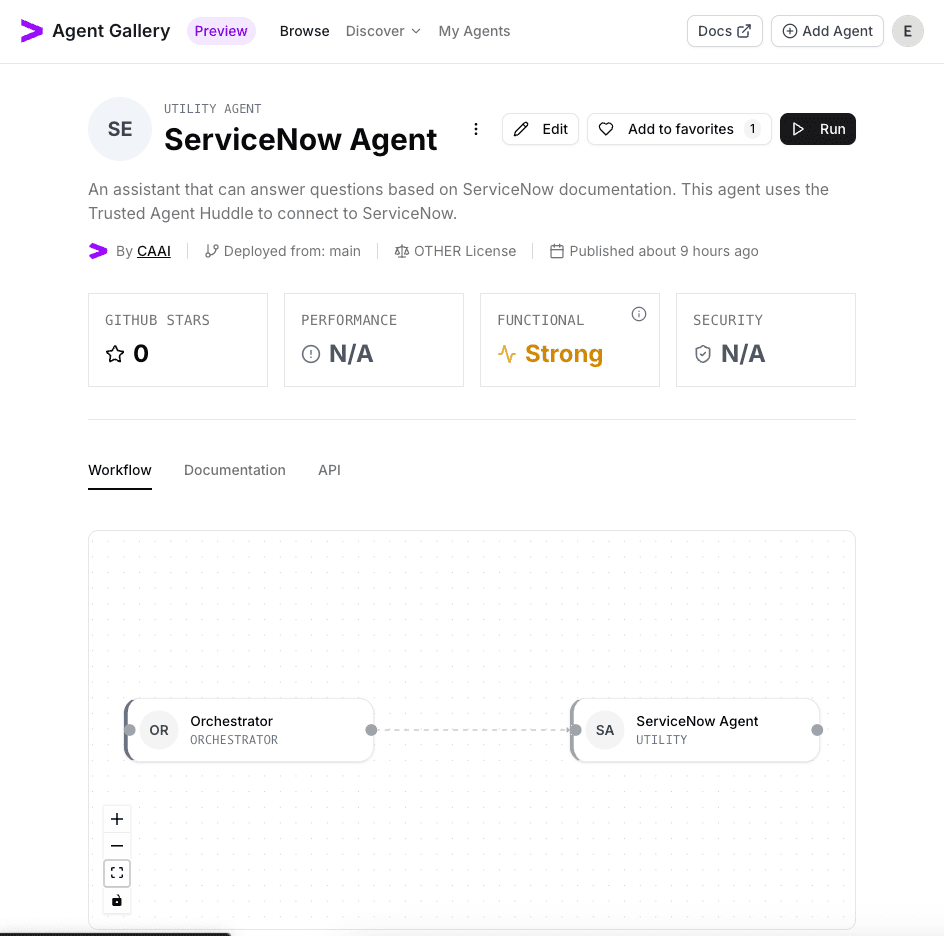
Task: Toggle the canvas interactivity lock
Action: (x=117, y=900)
